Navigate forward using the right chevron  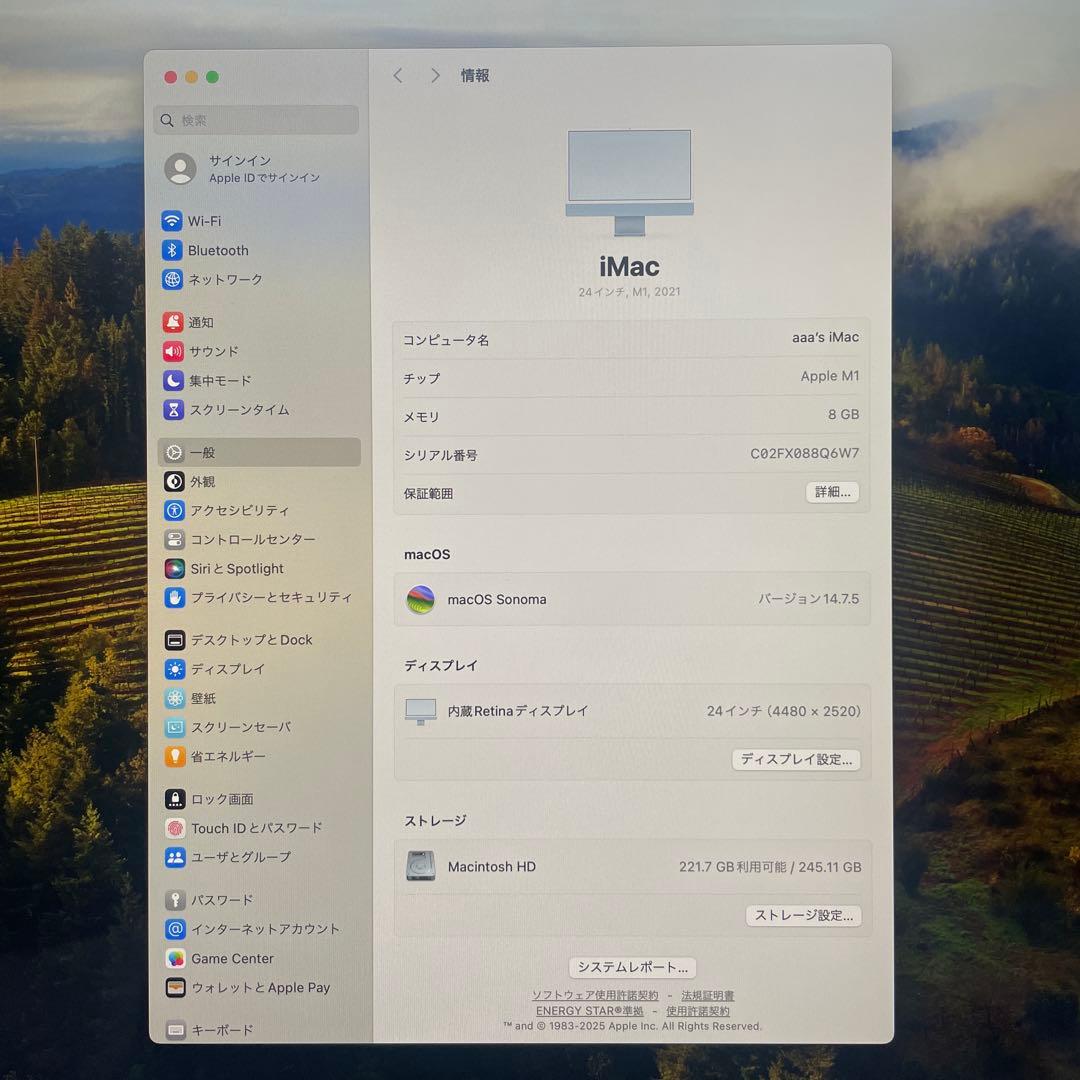click(435, 75)
